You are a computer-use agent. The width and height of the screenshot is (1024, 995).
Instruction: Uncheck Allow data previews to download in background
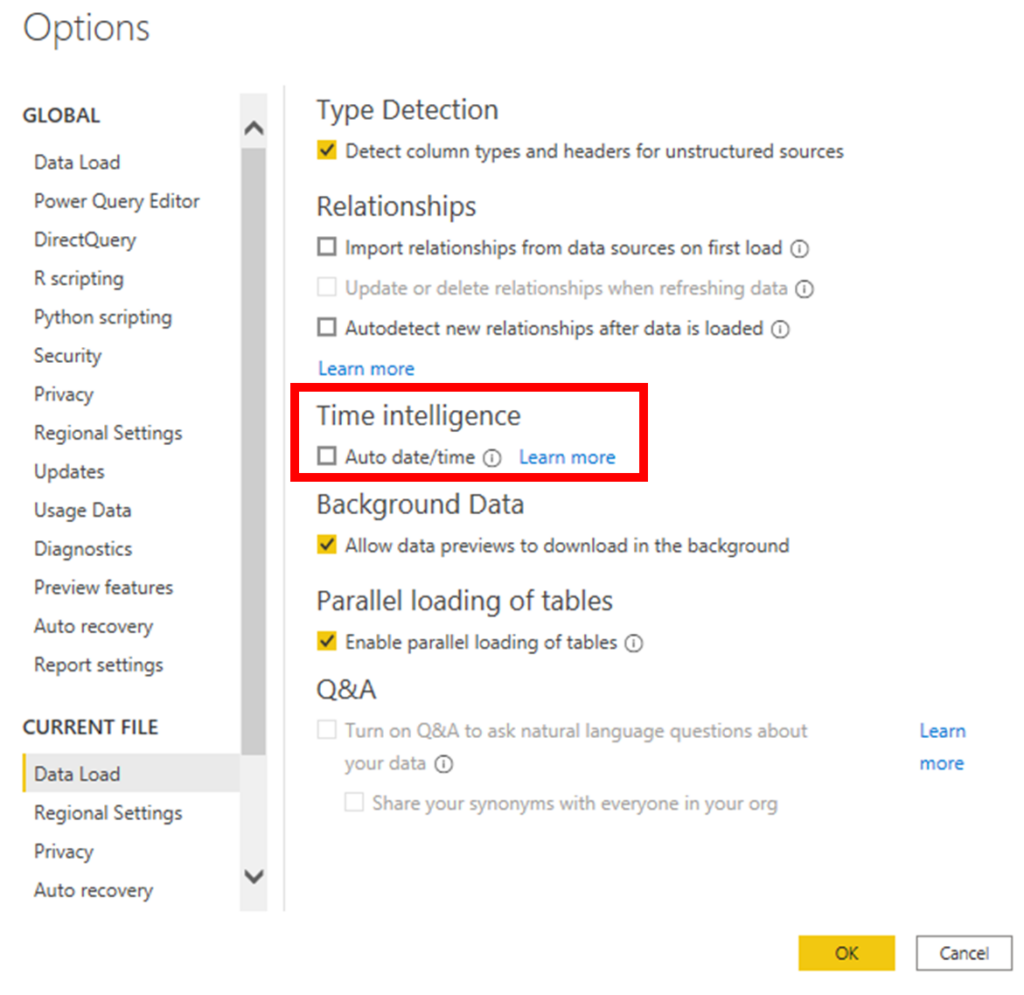(x=327, y=545)
